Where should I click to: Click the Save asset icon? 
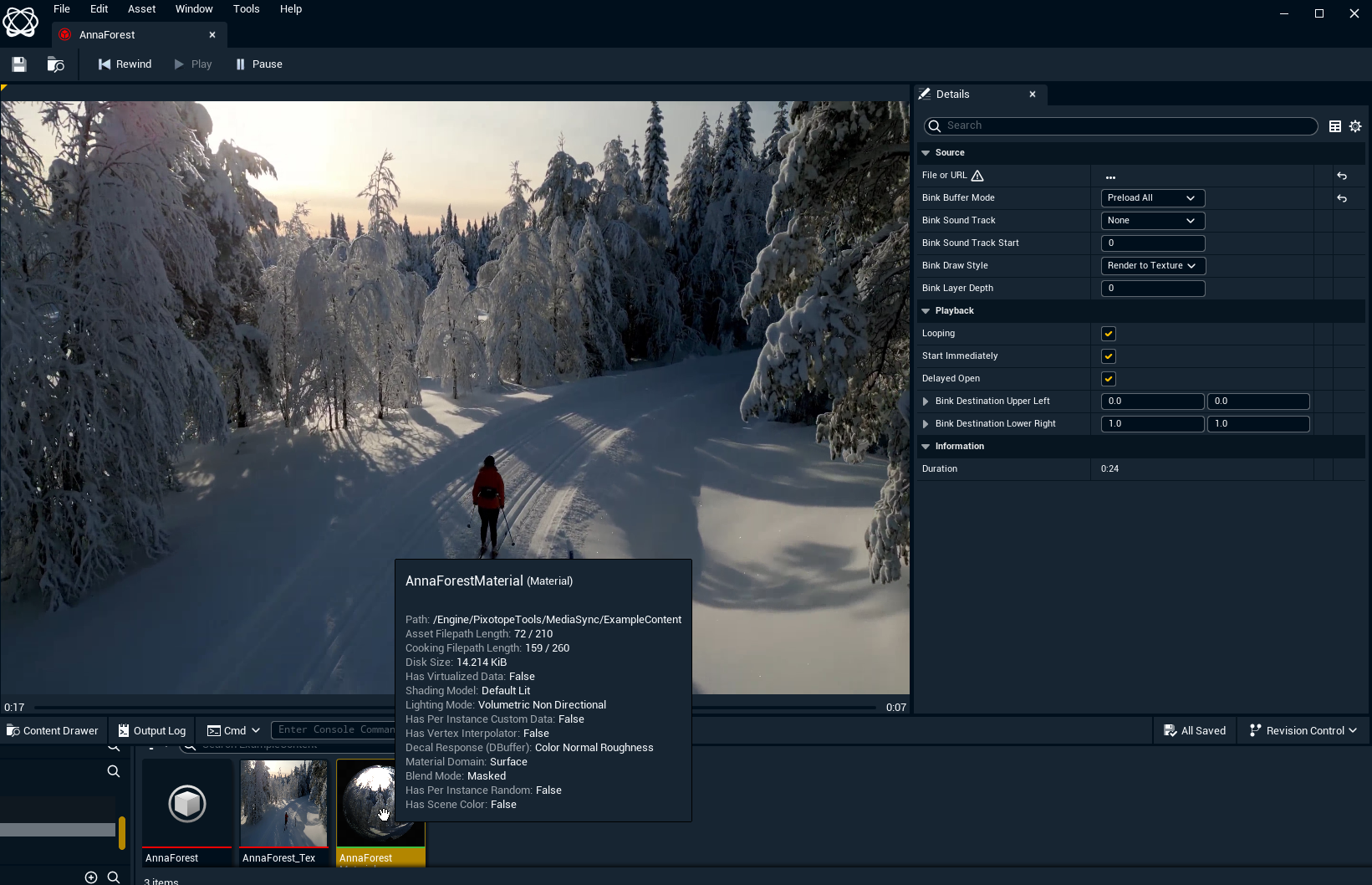click(x=18, y=64)
